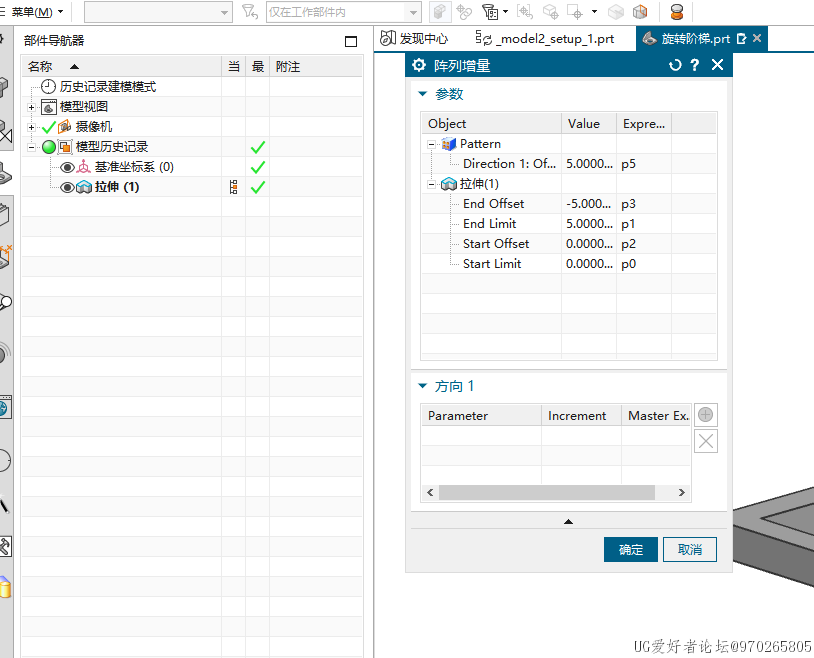Click the selection filter funnel icon
Image resolution: width=814 pixels, height=658 pixels.
coord(250,12)
